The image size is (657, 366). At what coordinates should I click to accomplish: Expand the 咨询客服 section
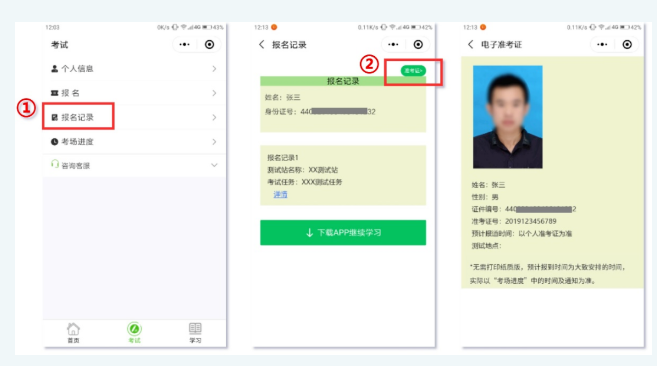134,166
